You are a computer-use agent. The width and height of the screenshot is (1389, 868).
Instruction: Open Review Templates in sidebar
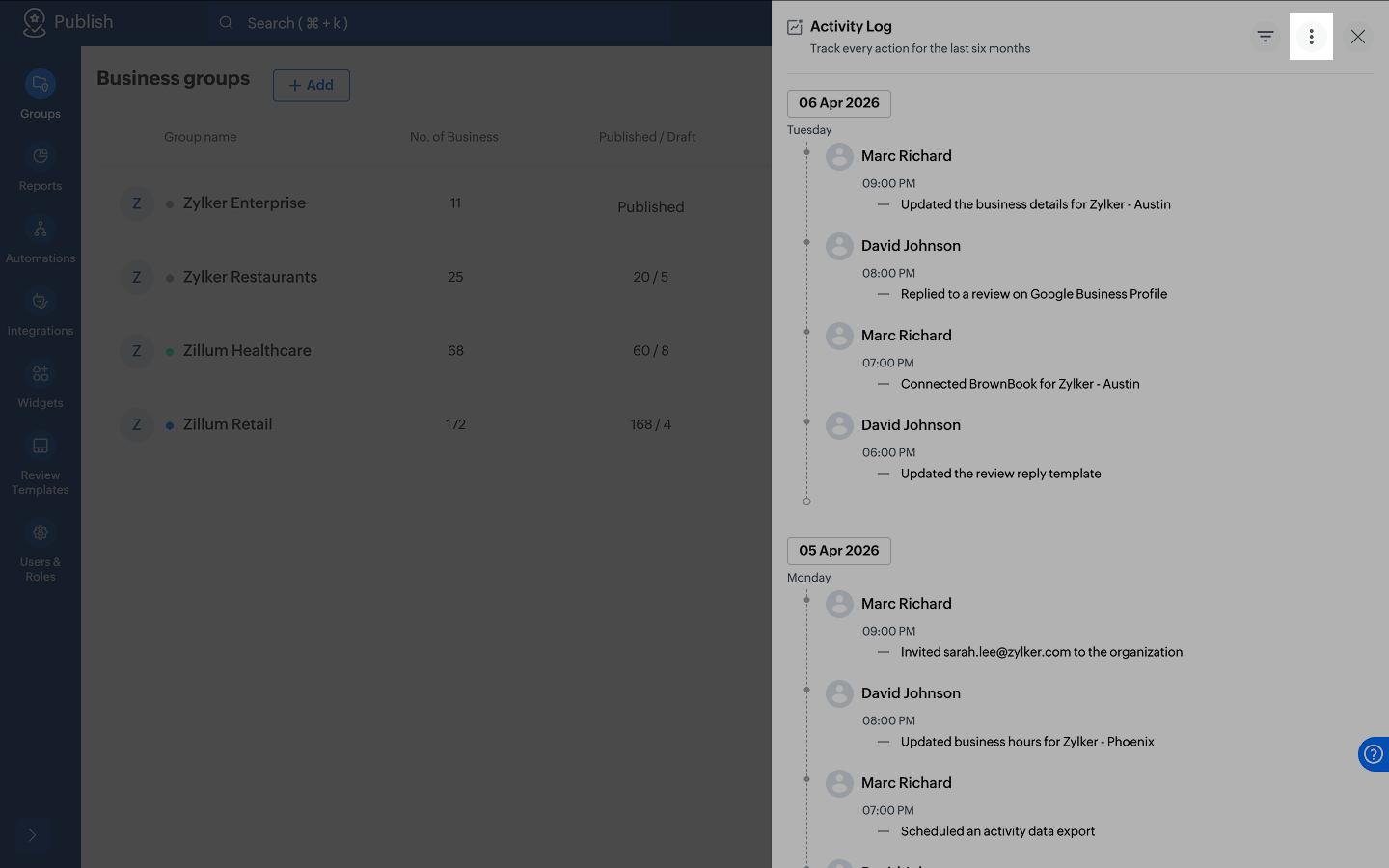pos(41,464)
